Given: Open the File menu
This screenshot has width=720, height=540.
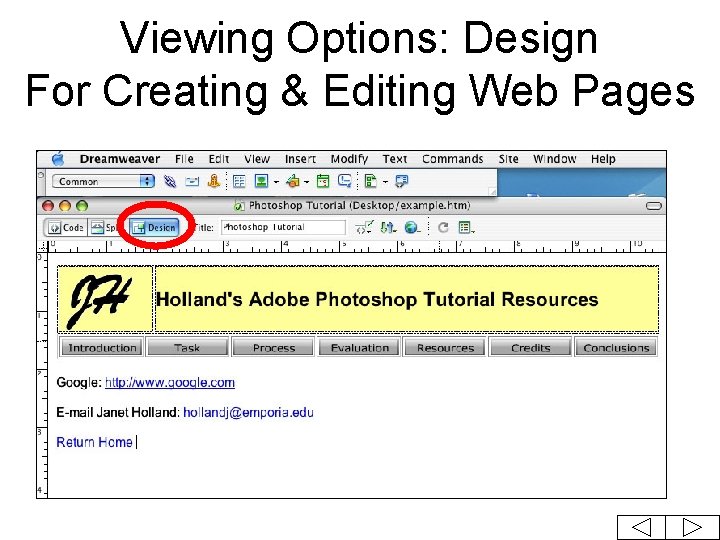Looking at the screenshot, I should [184, 159].
